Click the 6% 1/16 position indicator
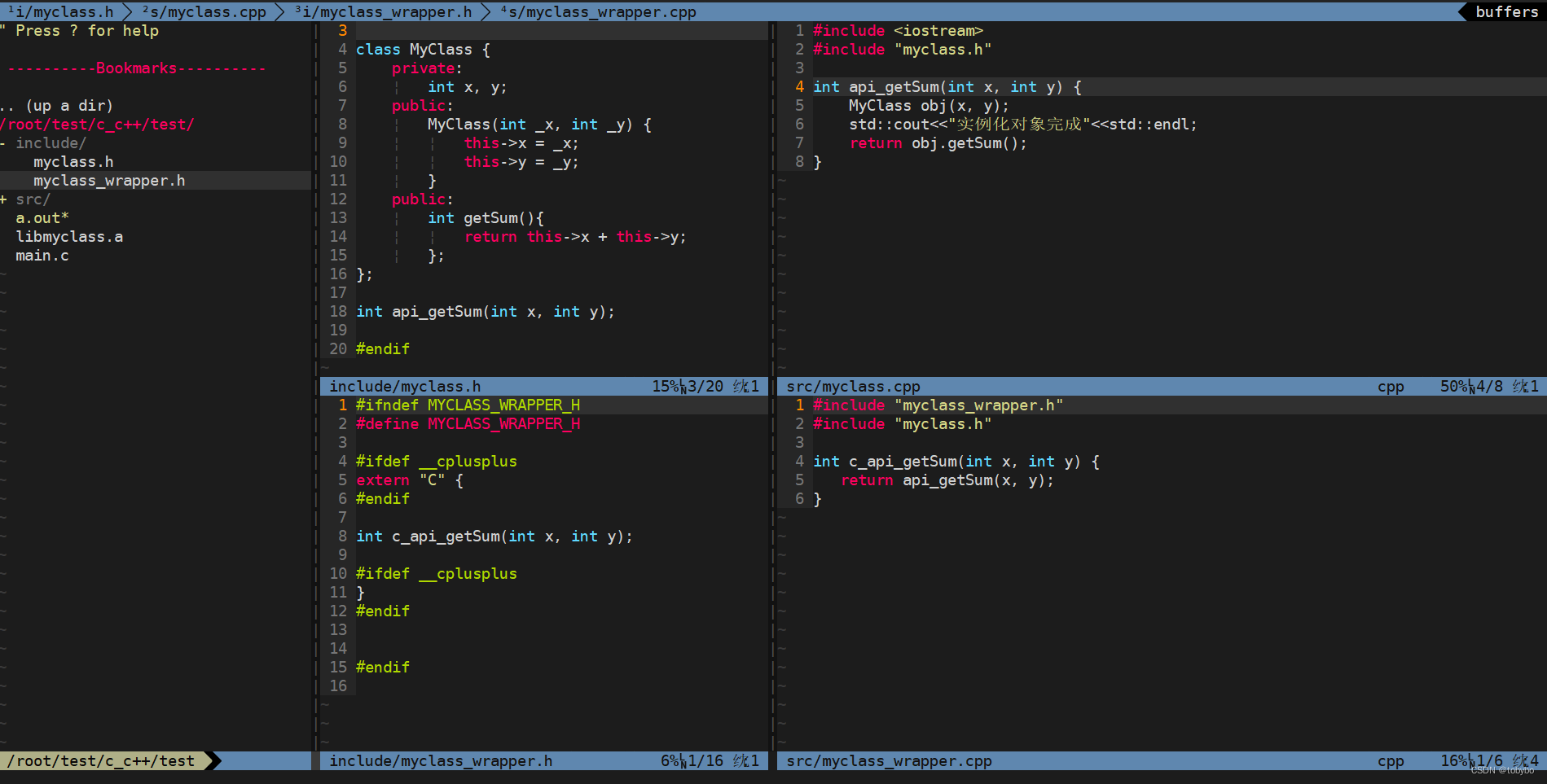Screen dimensions: 1547x784 click(710, 760)
